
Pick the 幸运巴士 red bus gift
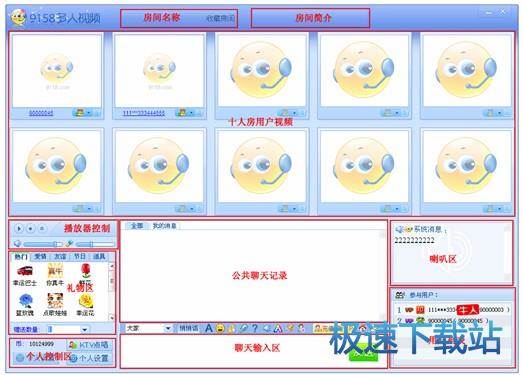pos(25,275)
